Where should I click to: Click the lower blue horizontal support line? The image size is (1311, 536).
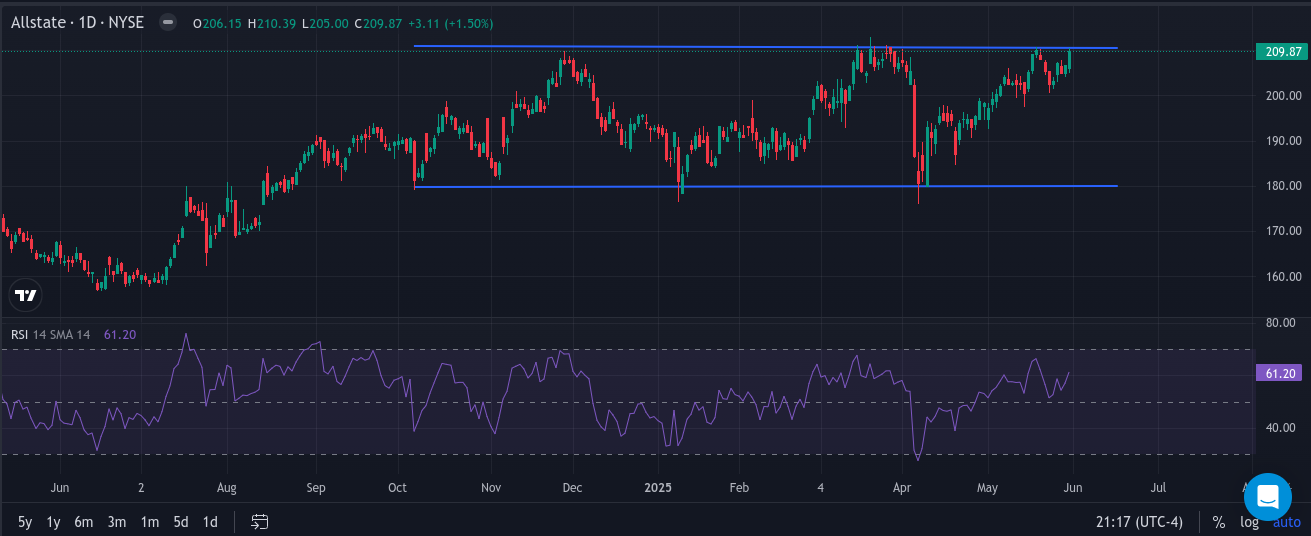(x=765, y=186)
